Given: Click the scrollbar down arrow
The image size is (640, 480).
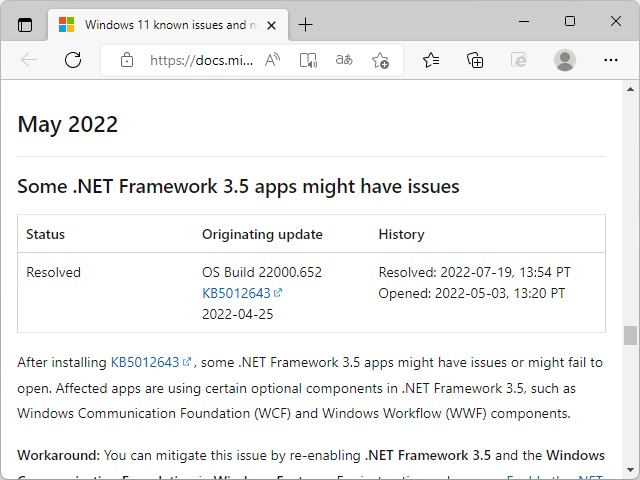Looking at the screenshot, I should (x=631, y=471).
